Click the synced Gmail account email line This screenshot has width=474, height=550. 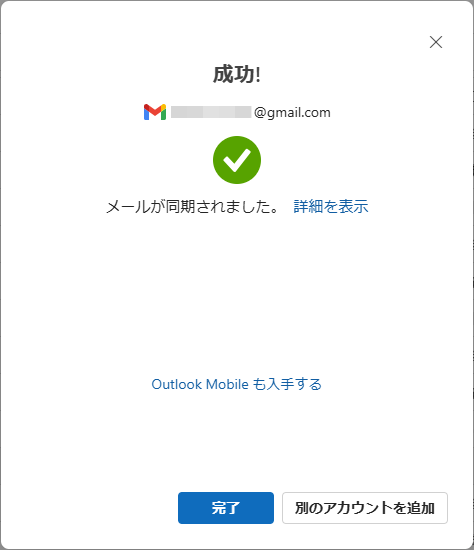tap(237, 112)
